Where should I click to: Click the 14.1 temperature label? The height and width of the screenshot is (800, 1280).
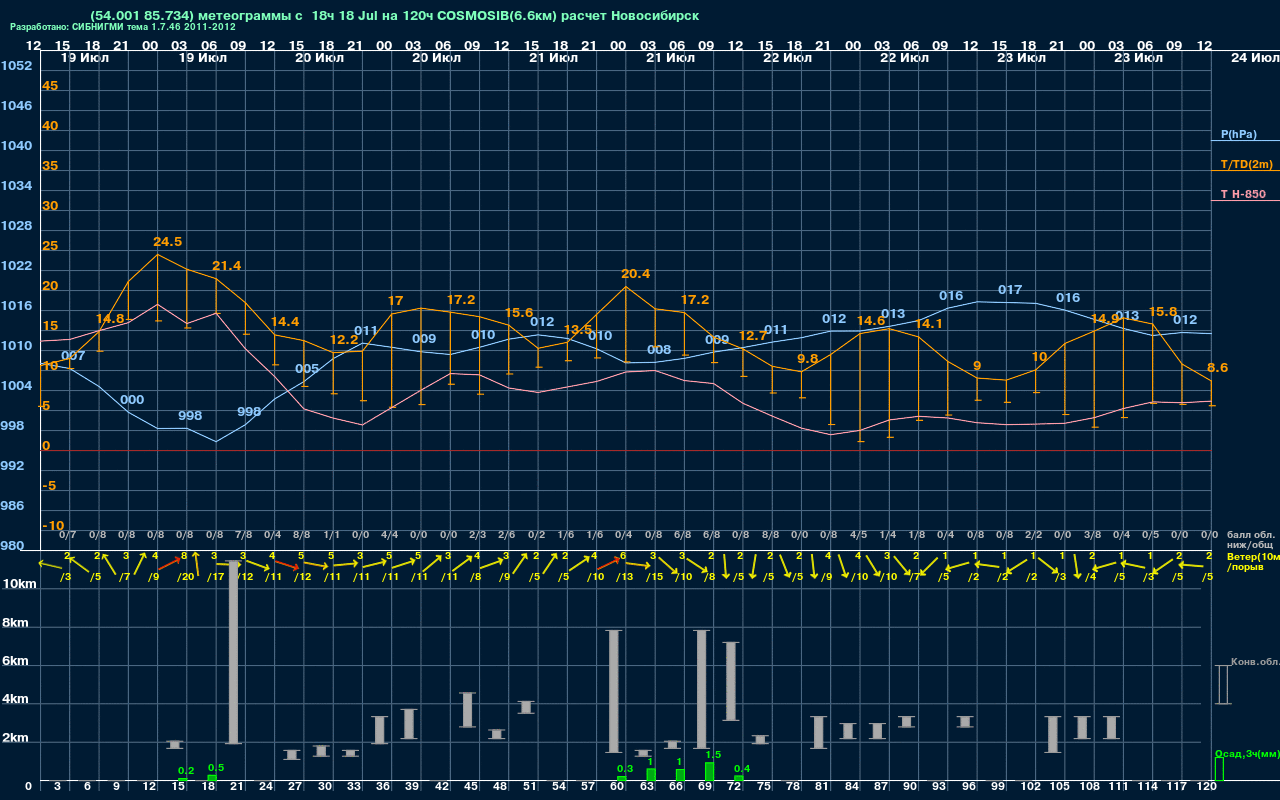929,324
